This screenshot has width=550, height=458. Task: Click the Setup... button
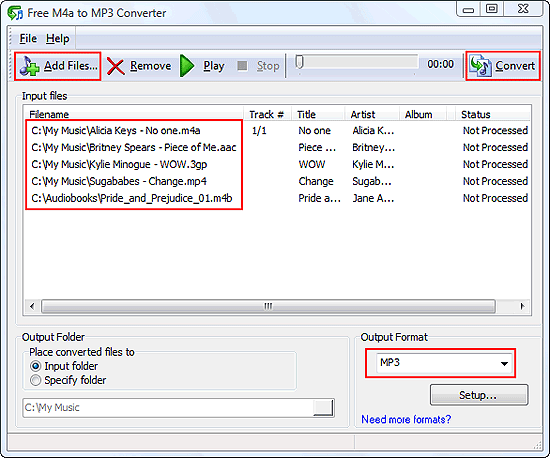[479, 395]
